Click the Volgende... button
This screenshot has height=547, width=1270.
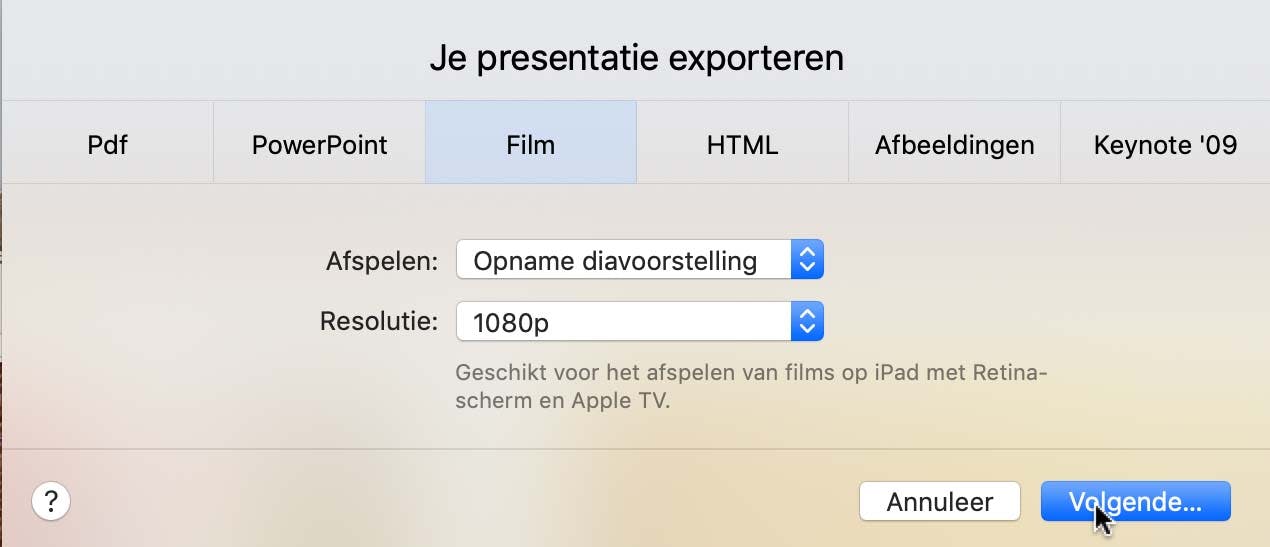click(x=1135, y=501)
